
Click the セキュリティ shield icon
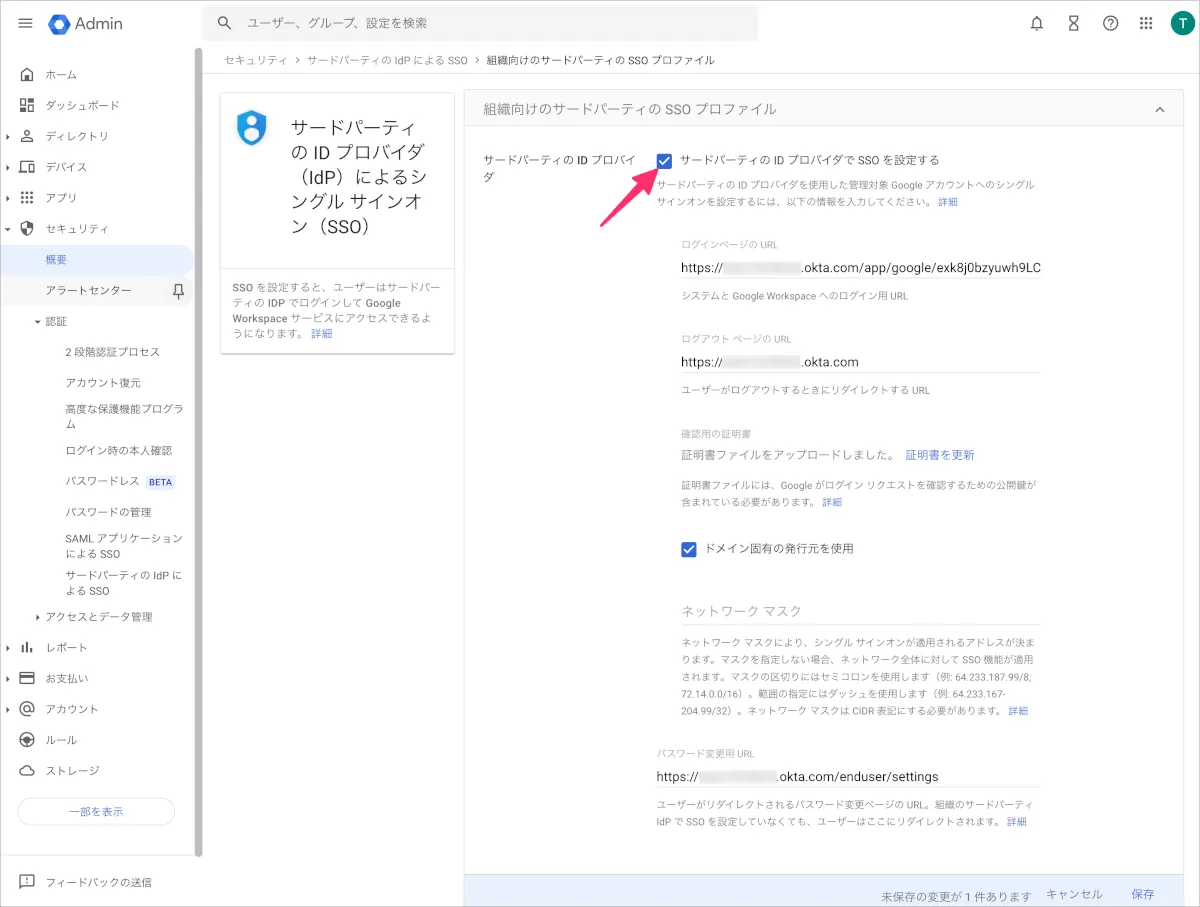point(27,229)
